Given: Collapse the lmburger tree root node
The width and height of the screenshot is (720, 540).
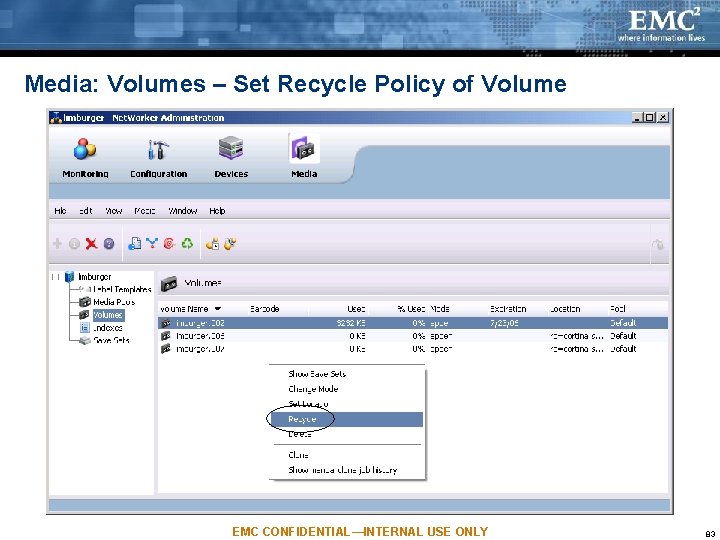Looking at the screenshot, I should point(55,277).
